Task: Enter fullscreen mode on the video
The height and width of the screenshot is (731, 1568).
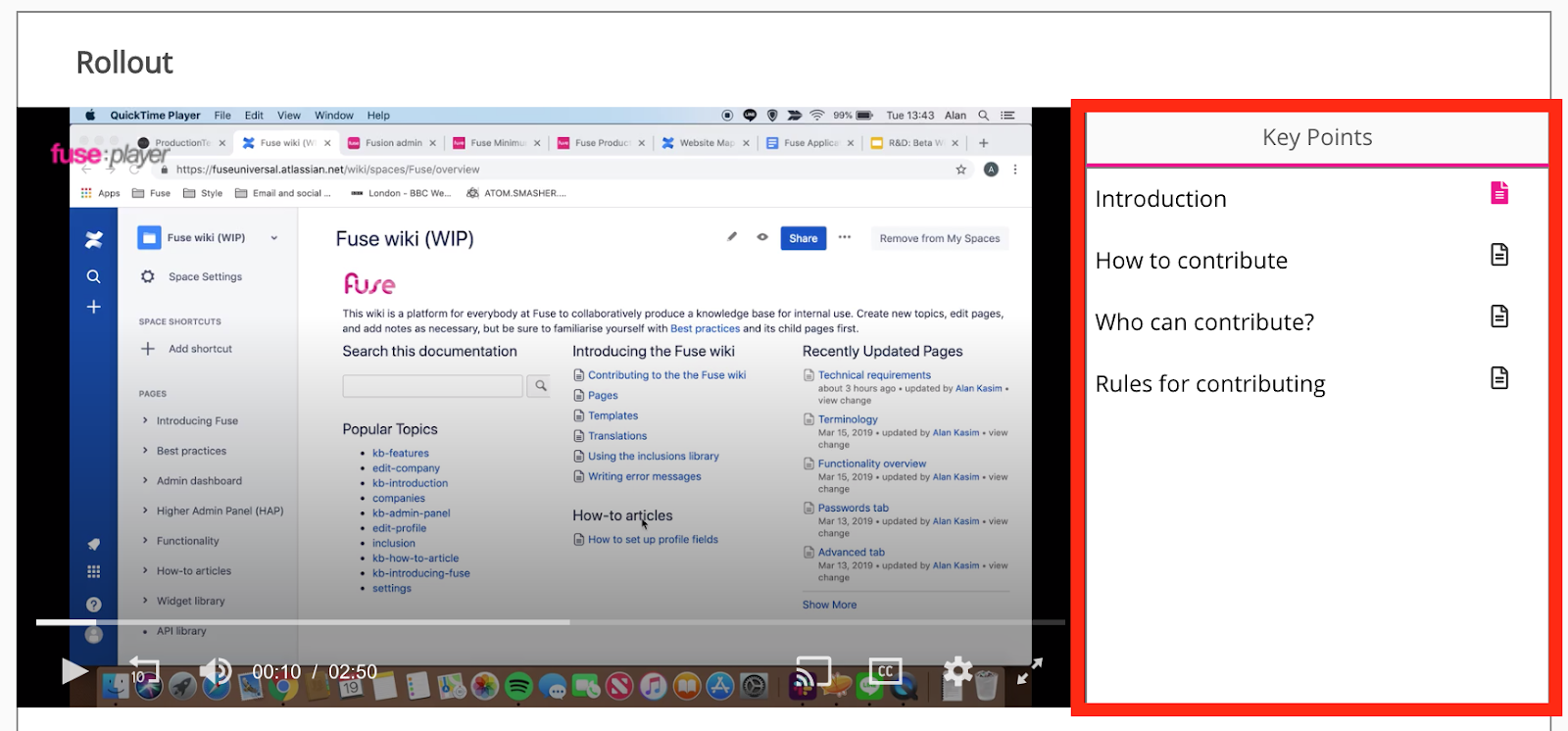Action: 1028,671
